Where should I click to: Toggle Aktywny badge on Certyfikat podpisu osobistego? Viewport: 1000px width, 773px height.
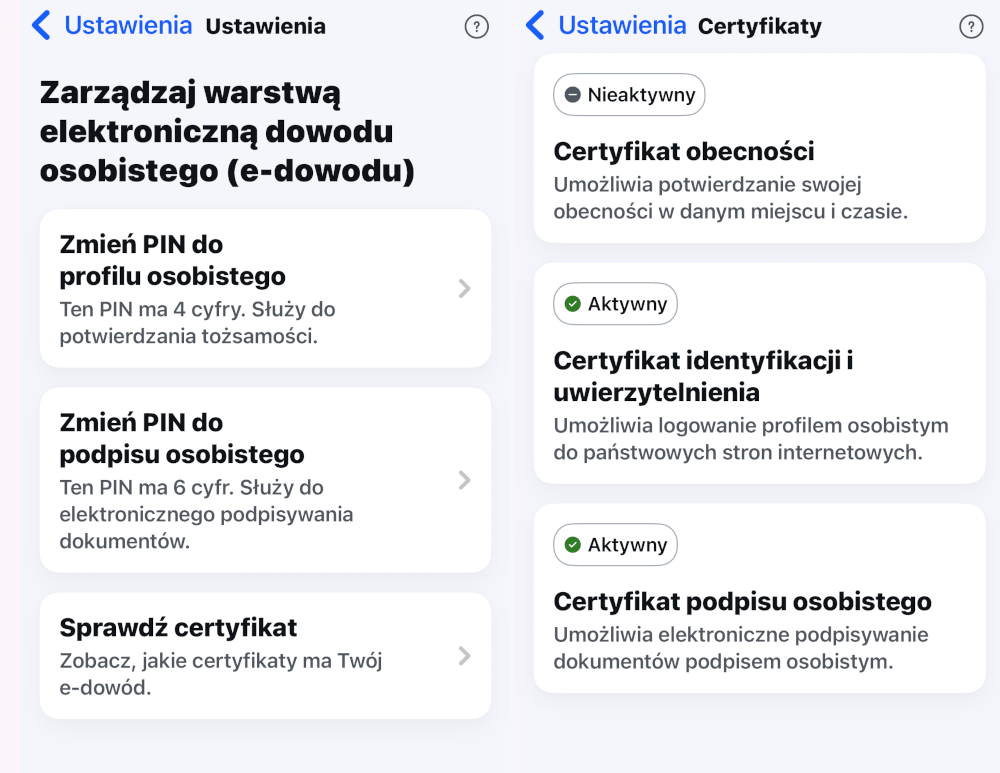tap(615, 545)
